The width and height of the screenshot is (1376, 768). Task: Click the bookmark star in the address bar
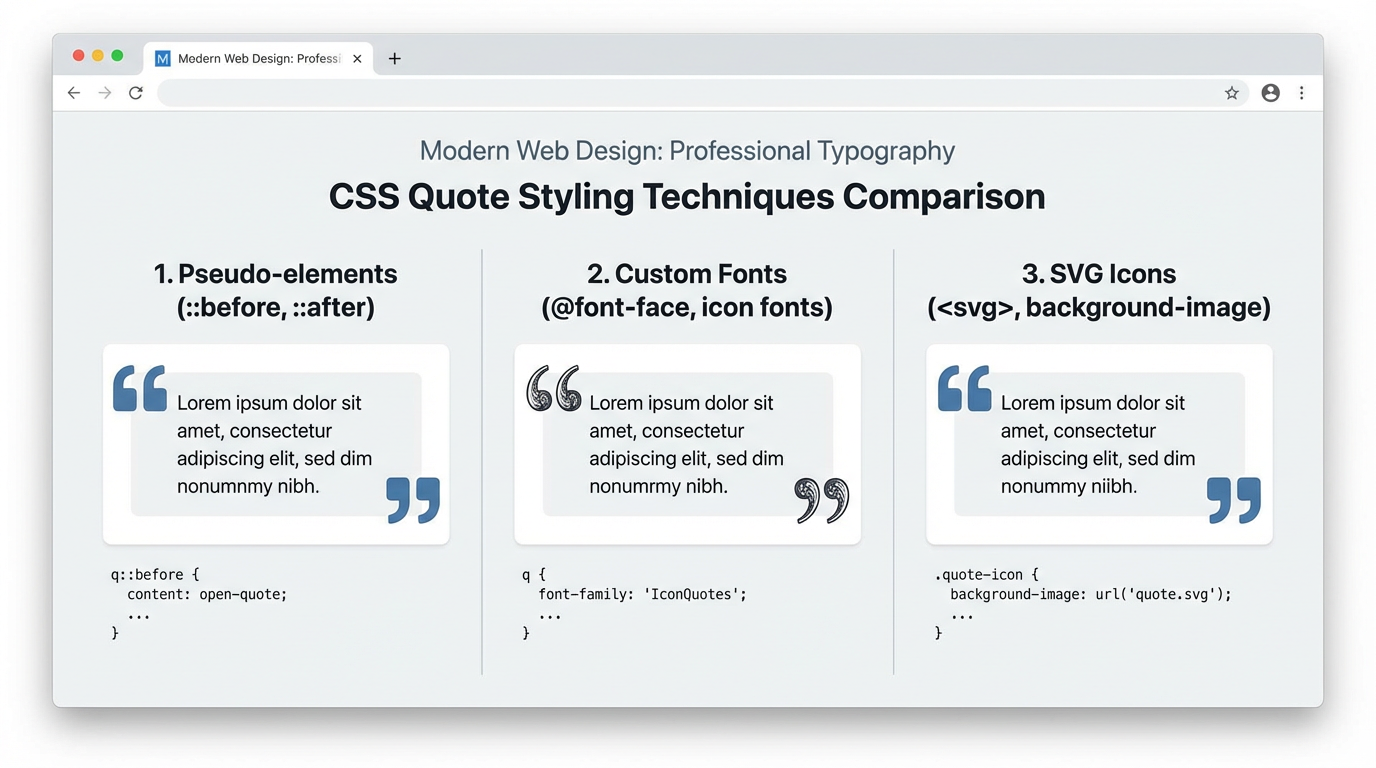tap(1232, 92)
